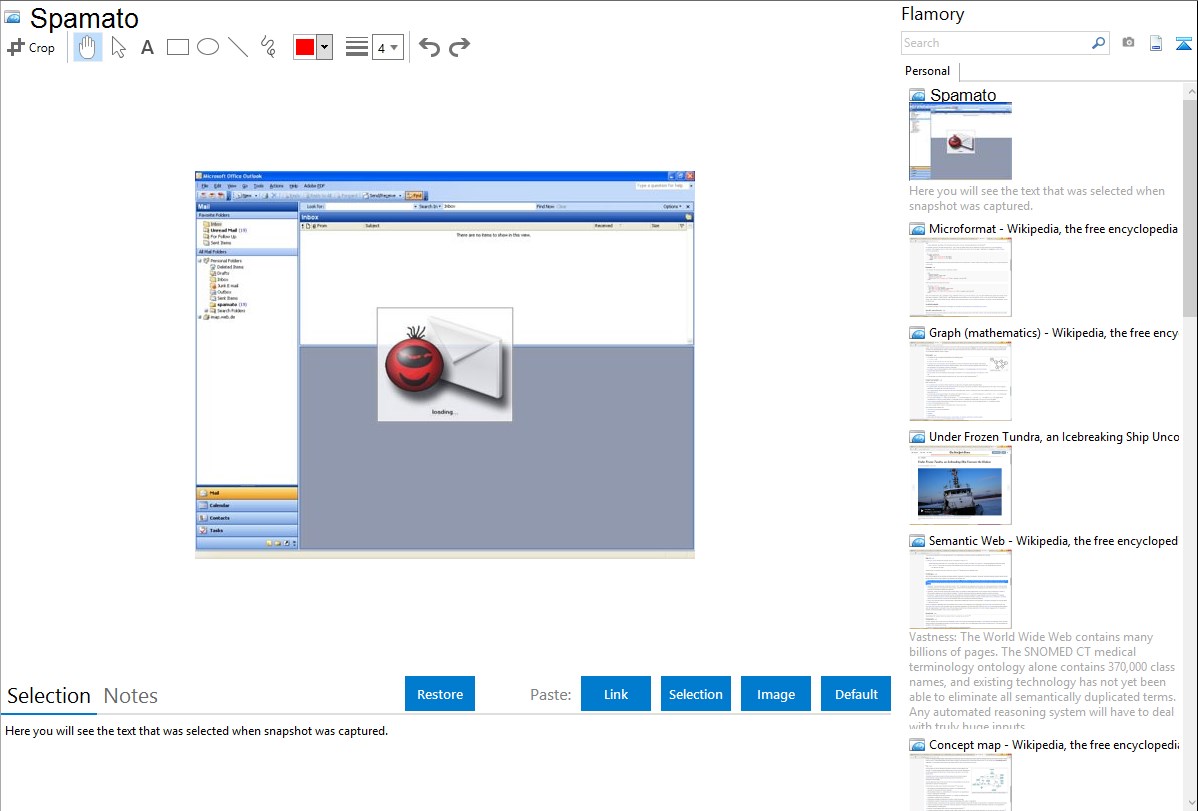The image size is (1198, 811).
Task: Click the search magnifier icon
Action: coord(1098,43)
